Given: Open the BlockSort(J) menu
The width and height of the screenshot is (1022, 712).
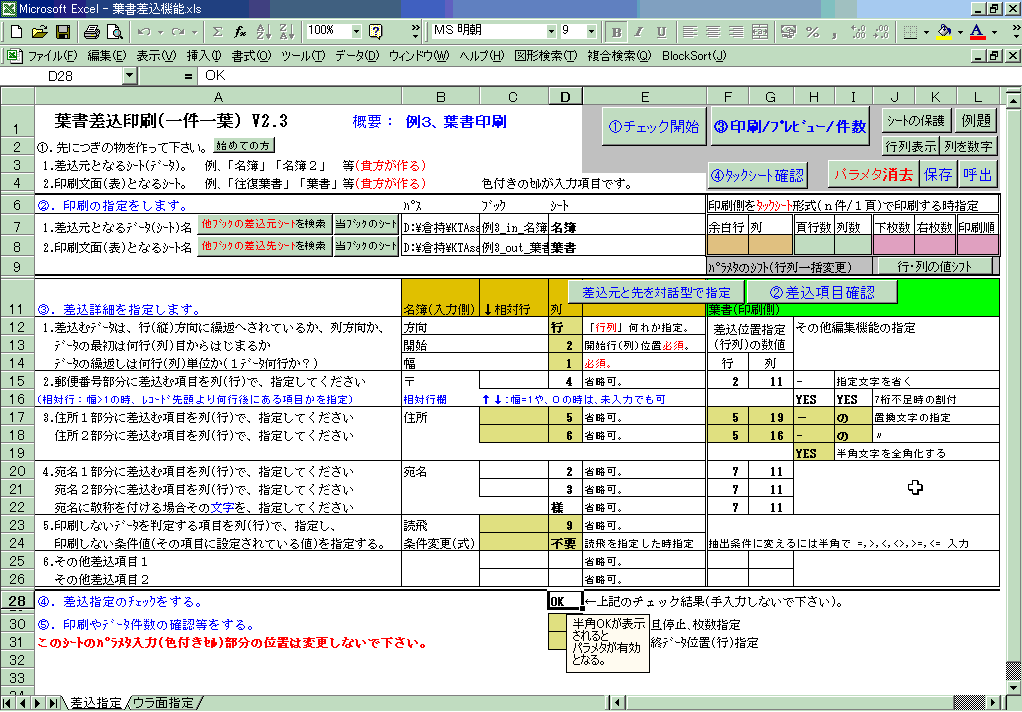Looking at the screenshot, I should (694, 56).
